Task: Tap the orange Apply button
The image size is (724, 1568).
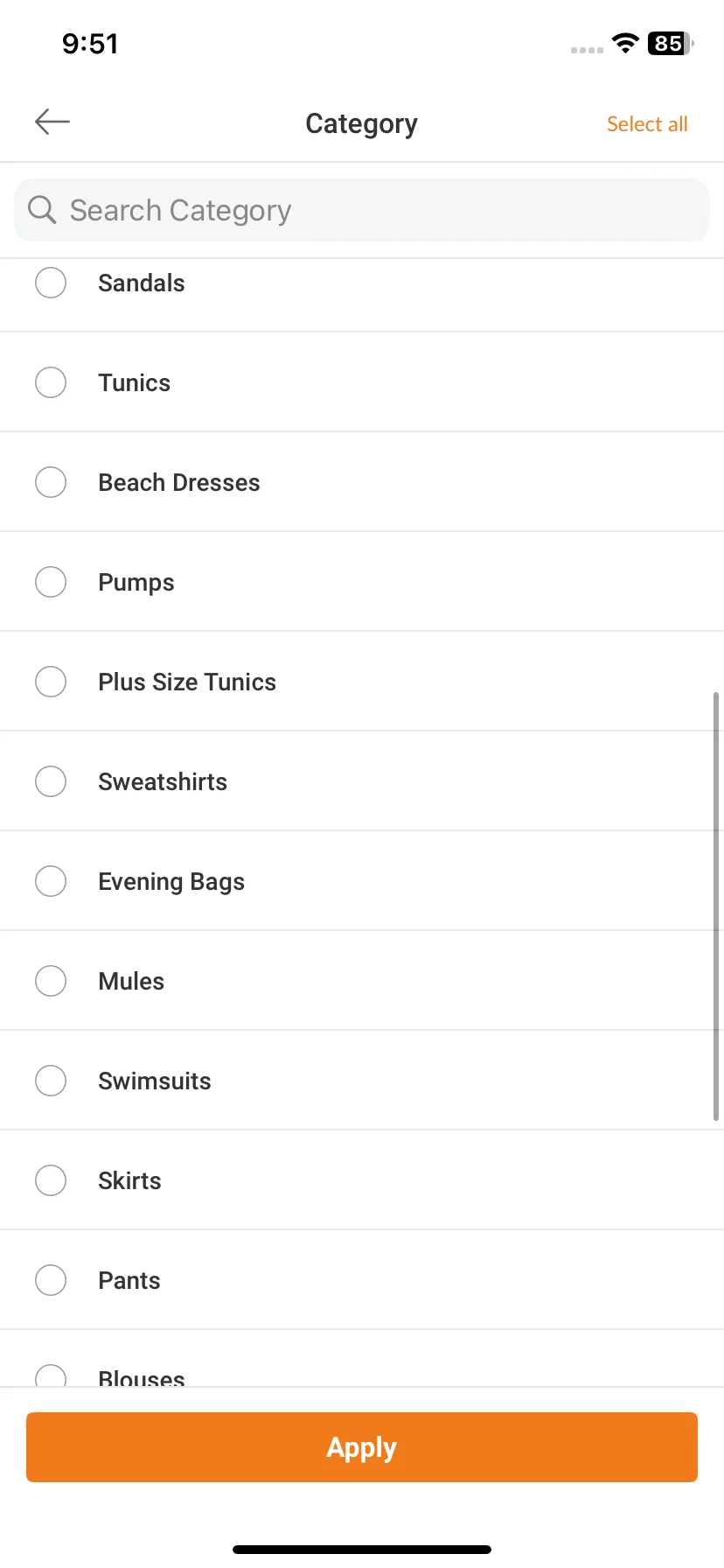Action: [362, 1447]
